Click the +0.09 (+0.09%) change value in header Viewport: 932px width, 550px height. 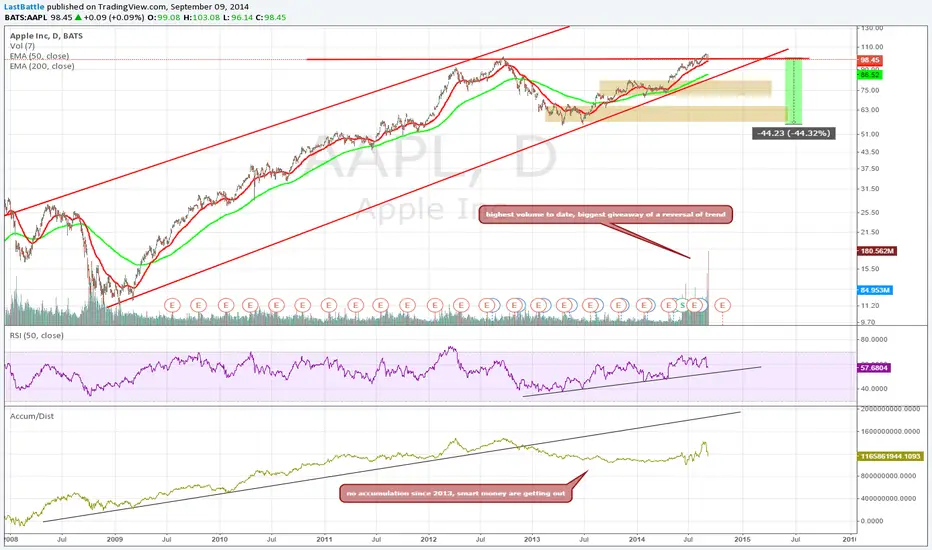click(114, 17)
